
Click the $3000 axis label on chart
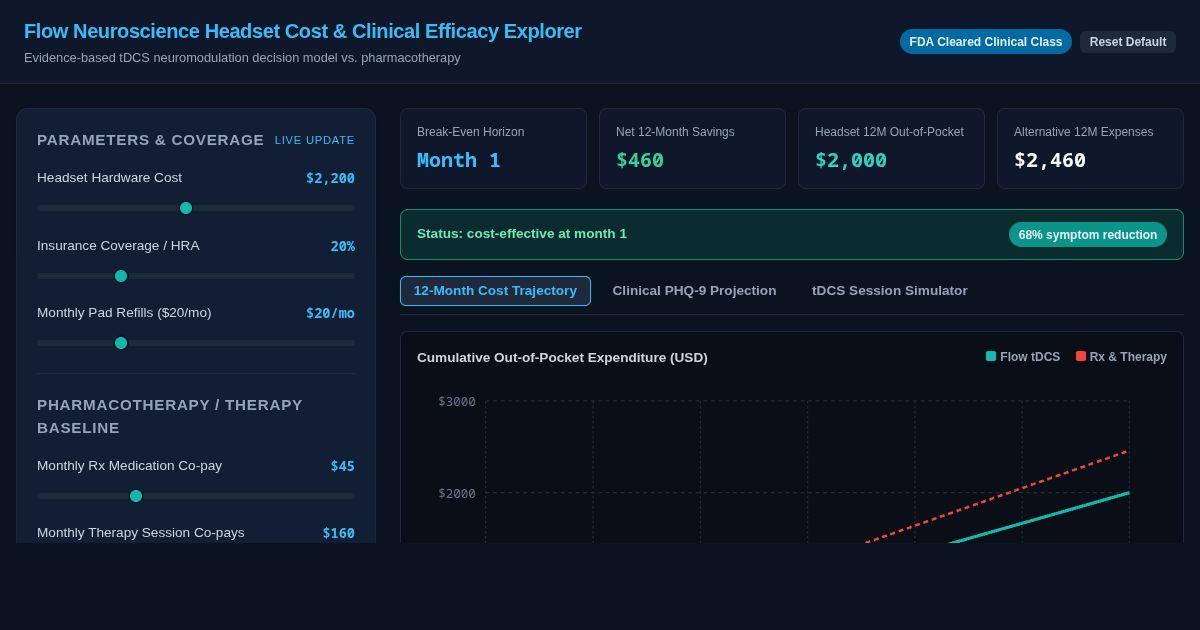(x=457, y=401)
